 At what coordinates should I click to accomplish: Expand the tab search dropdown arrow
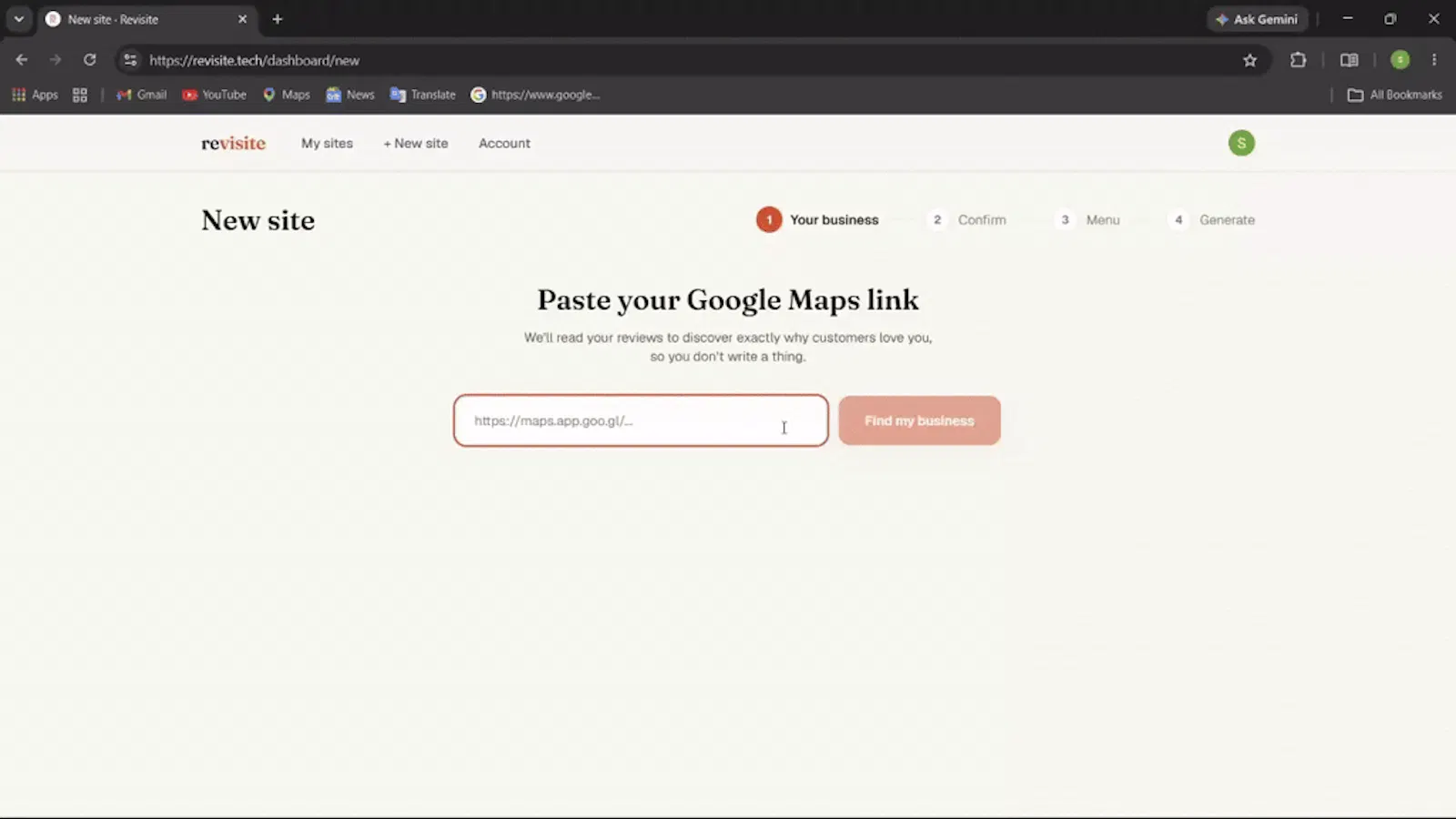[18, 19]
